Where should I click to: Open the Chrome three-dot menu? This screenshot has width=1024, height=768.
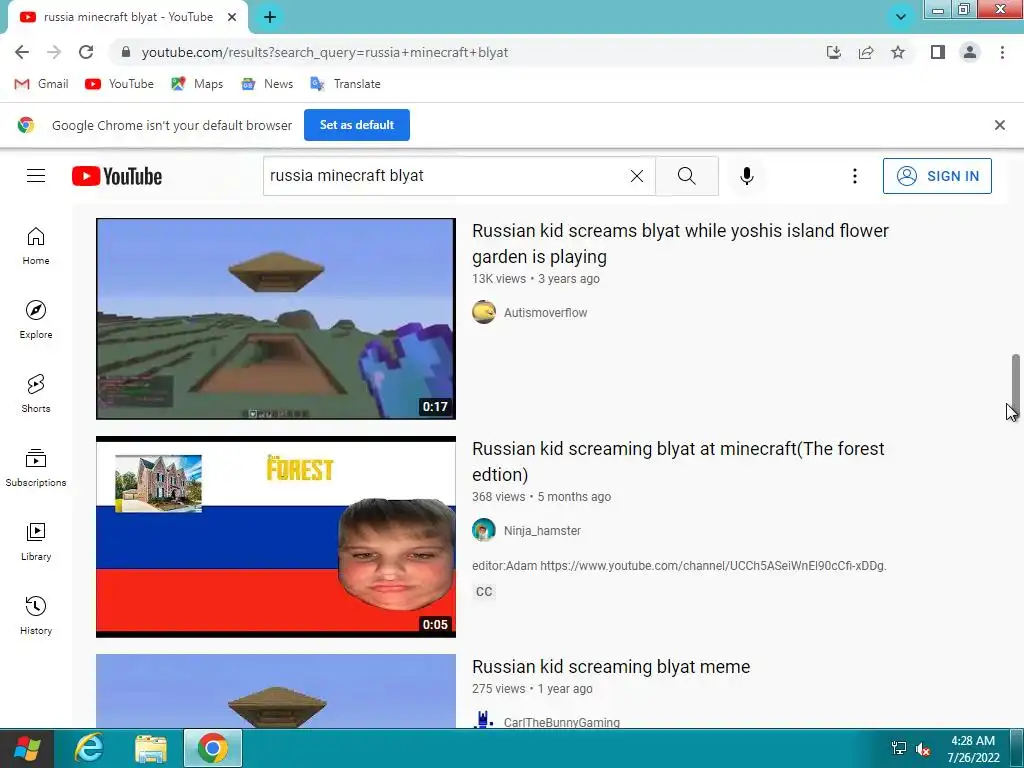(x=1002, y=52)
